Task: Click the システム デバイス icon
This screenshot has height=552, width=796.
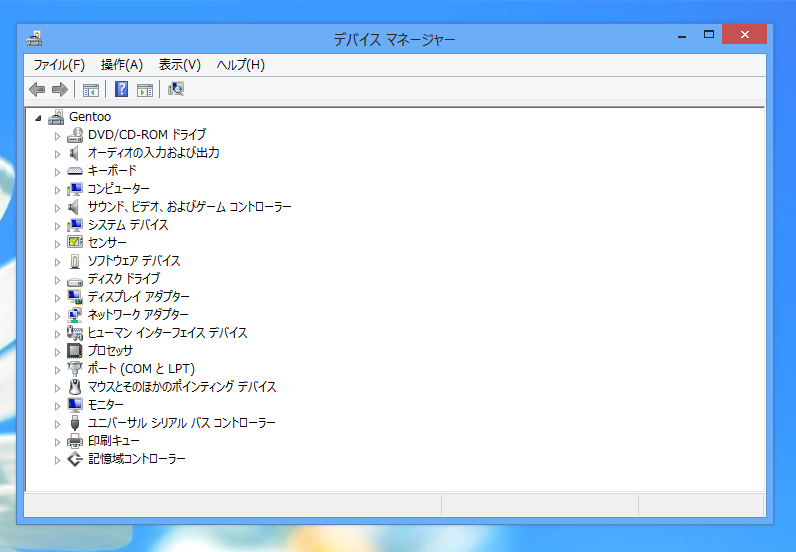Action: [75, 225]
